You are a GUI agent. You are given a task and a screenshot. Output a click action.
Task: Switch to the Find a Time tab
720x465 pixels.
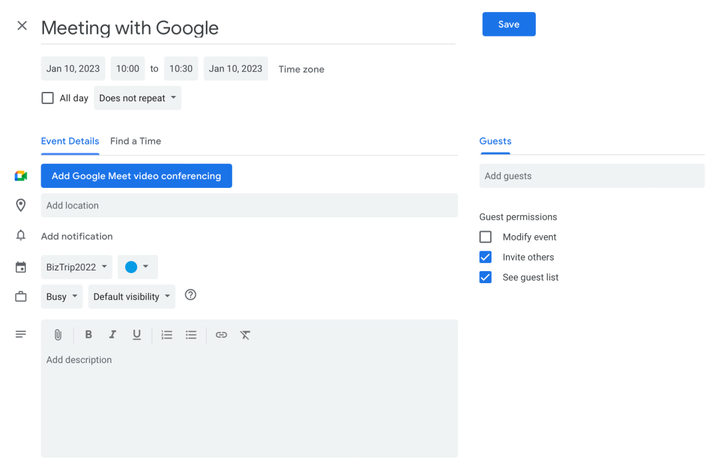pos(135,141)
